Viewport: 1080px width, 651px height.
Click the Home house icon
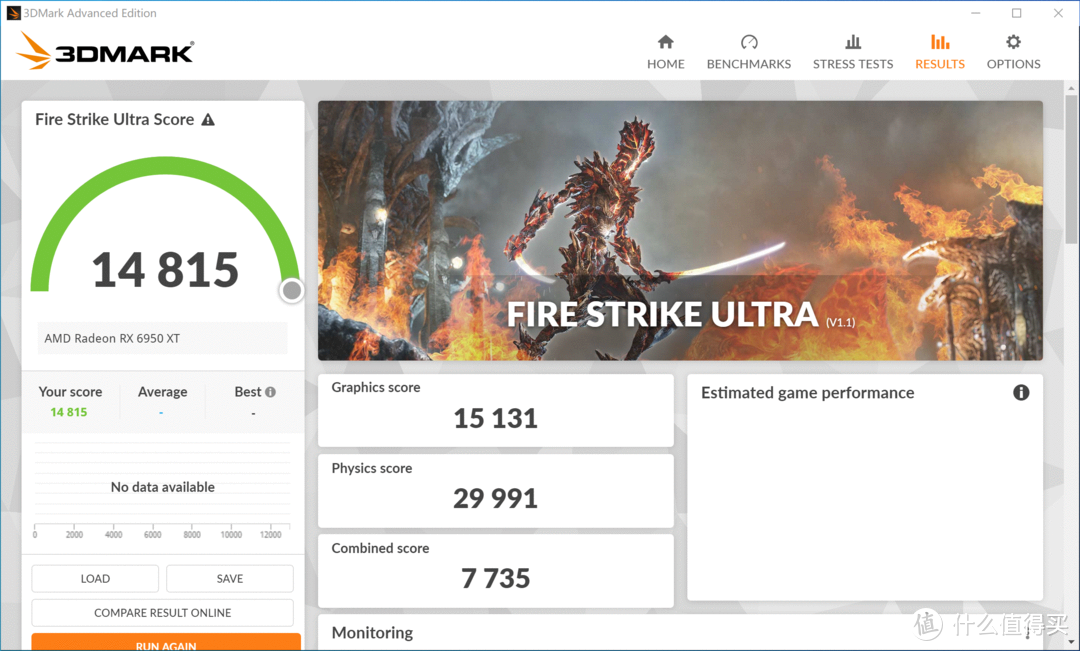click(x=665, y=42)
